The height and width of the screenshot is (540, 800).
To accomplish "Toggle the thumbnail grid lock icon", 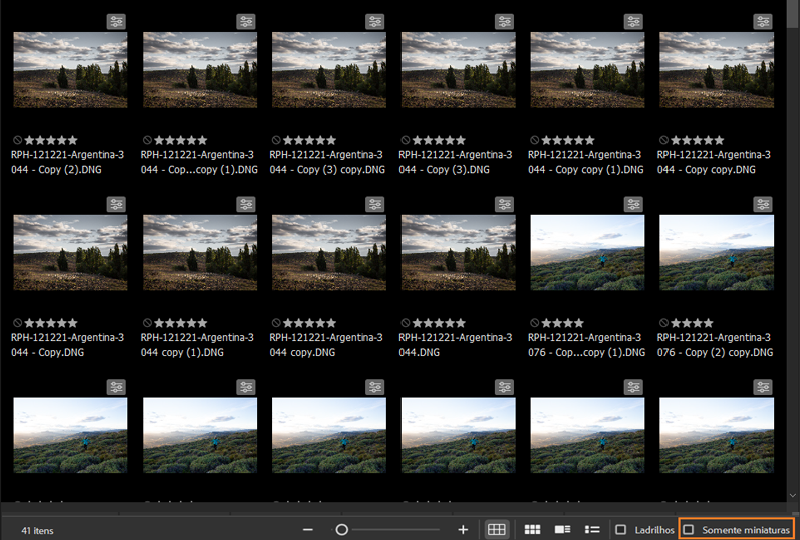I will [x=496, y=530].
